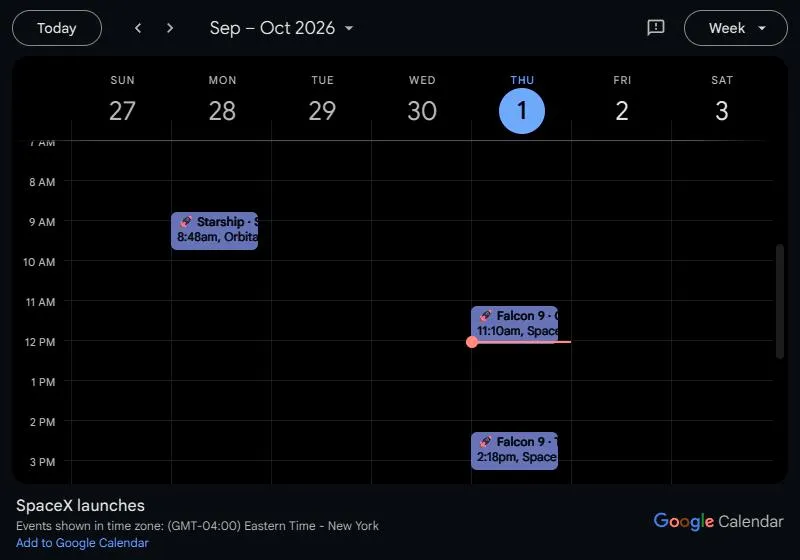Click the calendar vertical scrollbar thumb

780,301
